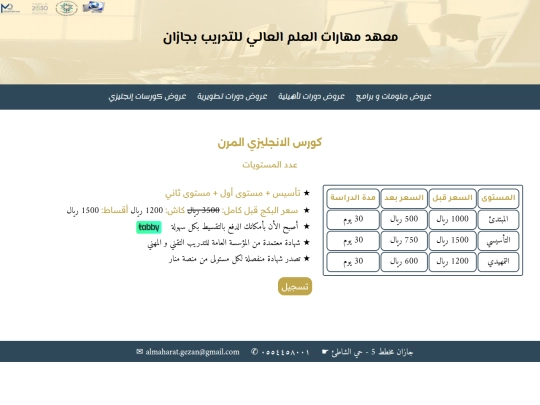Click the M logo in top corner

click(10, 8)
